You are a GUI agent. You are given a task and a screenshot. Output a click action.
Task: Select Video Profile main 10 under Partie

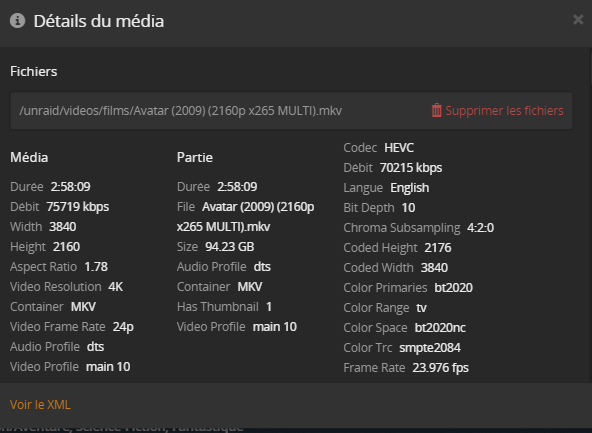point(275,327)
